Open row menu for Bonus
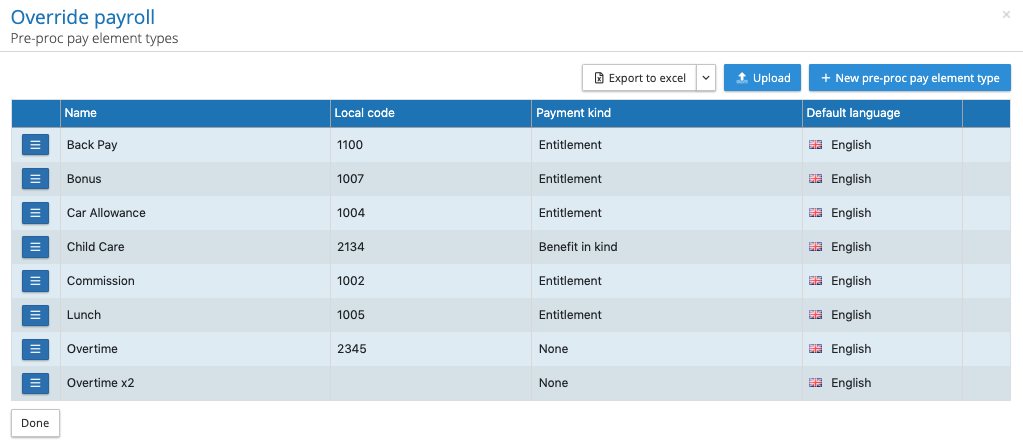 35,179
